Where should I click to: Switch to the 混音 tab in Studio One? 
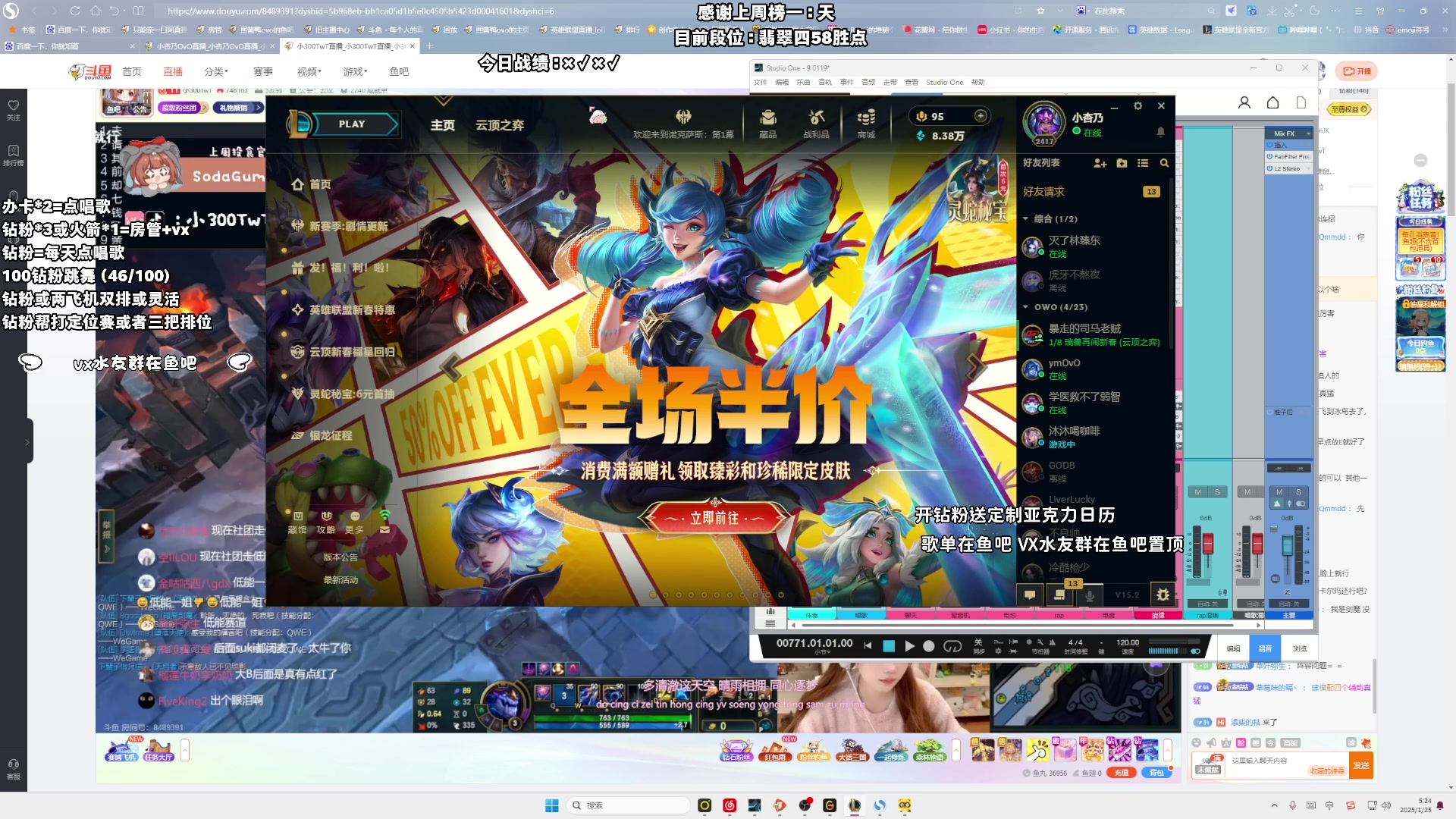pyautogui.click(x=1265, y=648)
